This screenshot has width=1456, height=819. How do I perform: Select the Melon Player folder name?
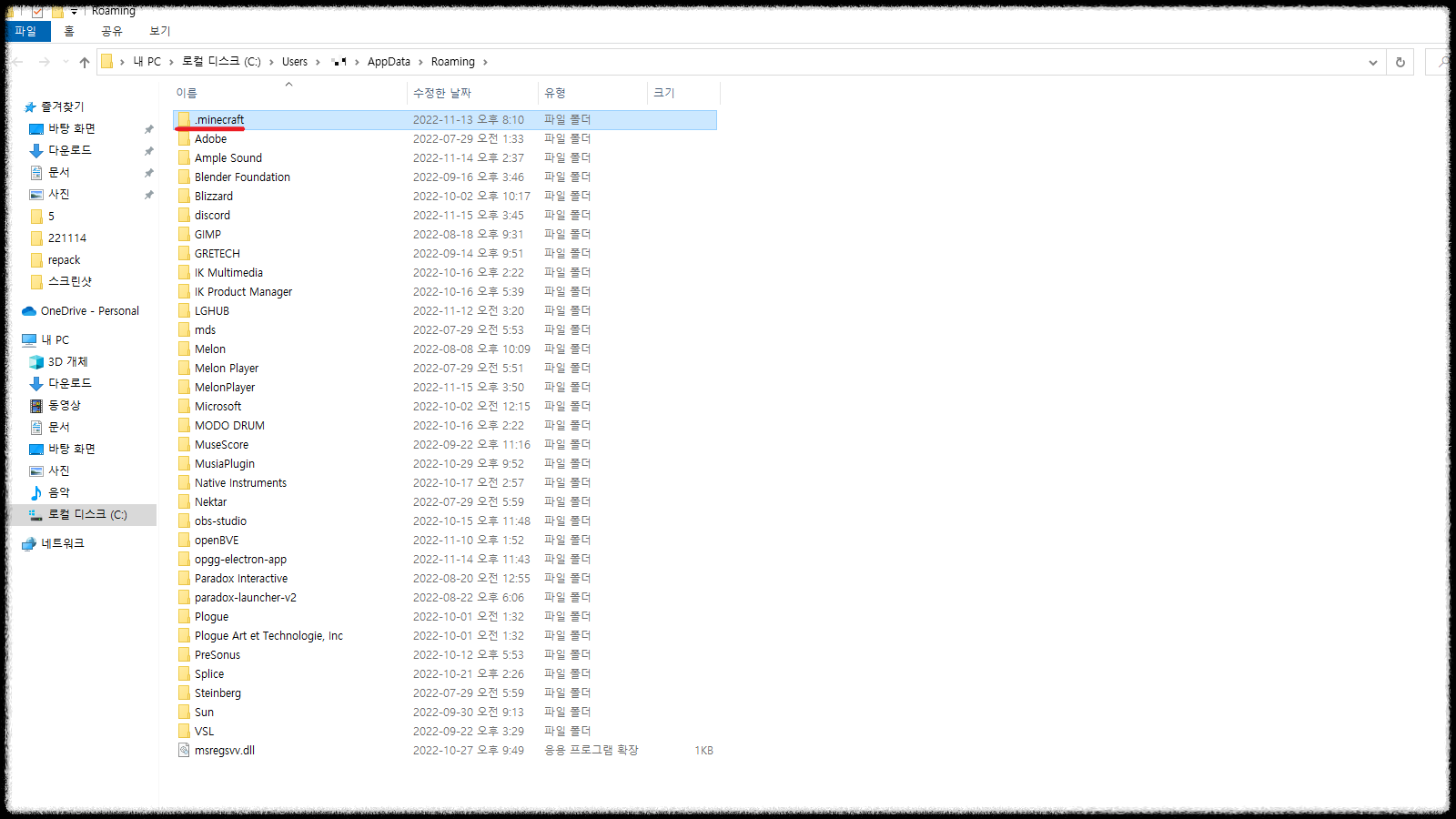[x=227, y=368]
